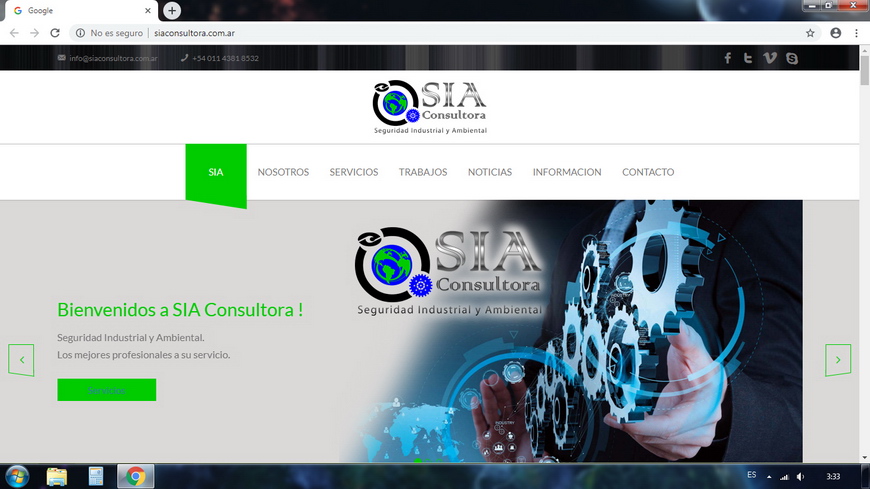Go to previous slide in carousel
Screen dimensions: 870x489
pos(21,360)
